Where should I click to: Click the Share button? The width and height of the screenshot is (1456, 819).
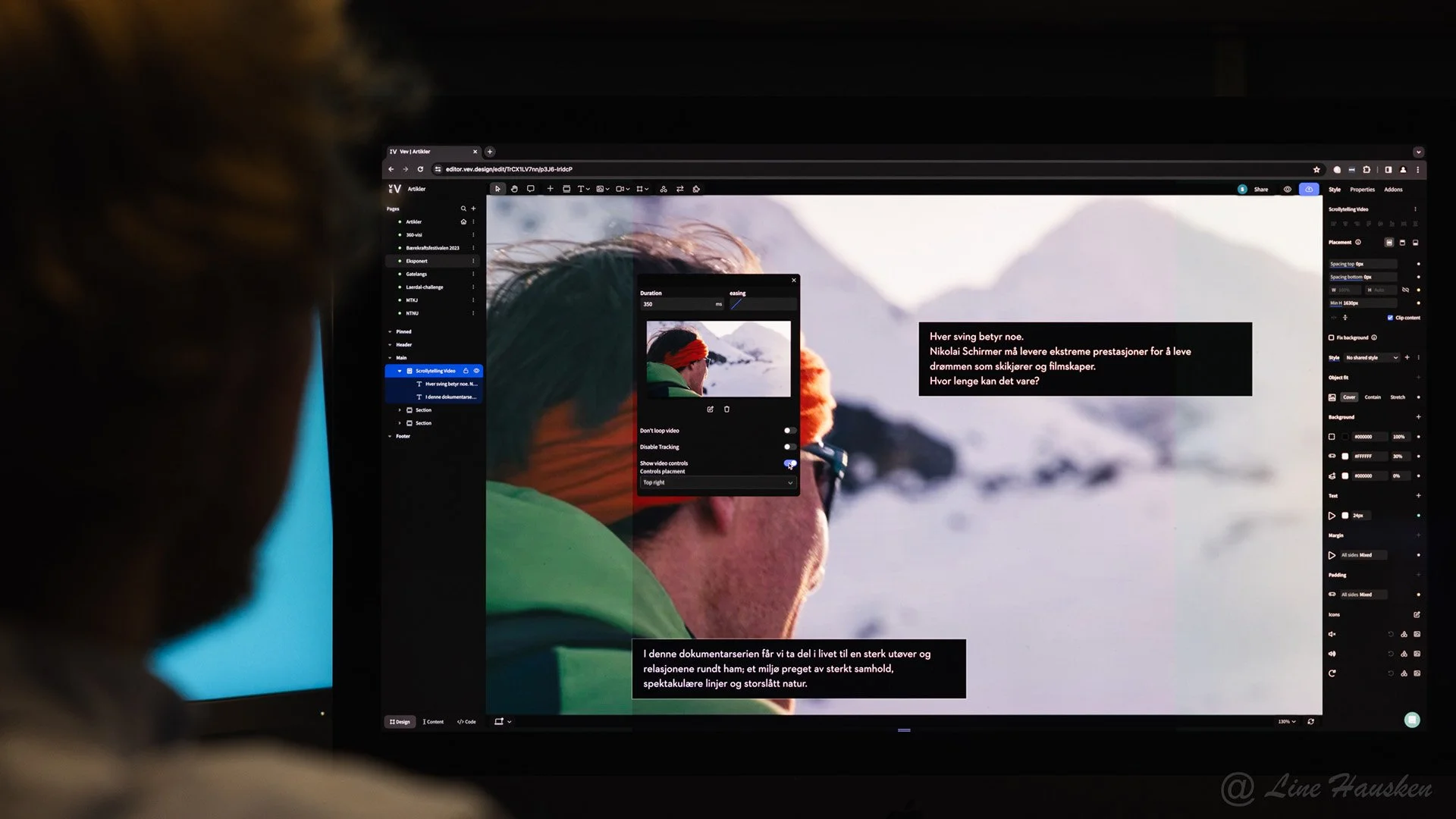coord(1260,190)
